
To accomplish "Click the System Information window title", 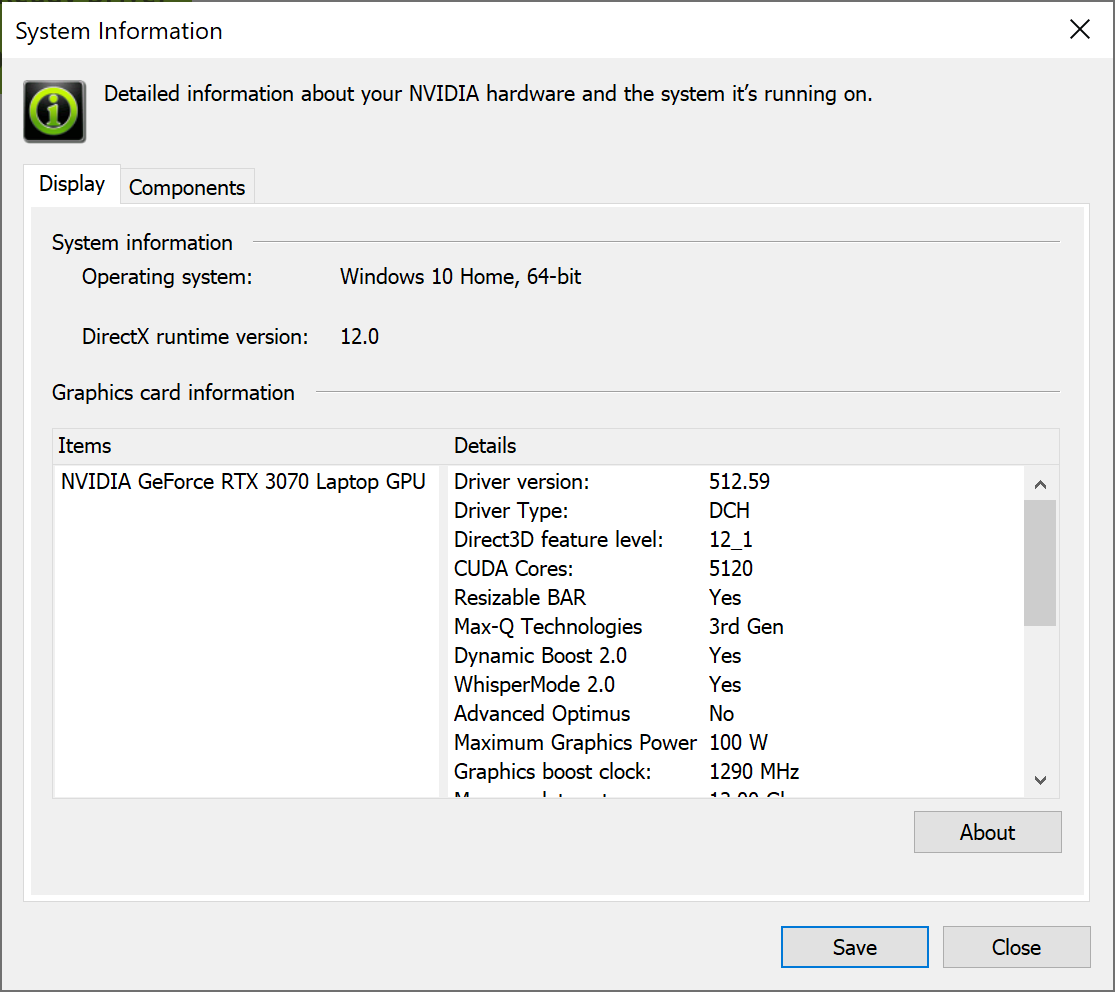I will pyautogui.click(x=119, y=31).
